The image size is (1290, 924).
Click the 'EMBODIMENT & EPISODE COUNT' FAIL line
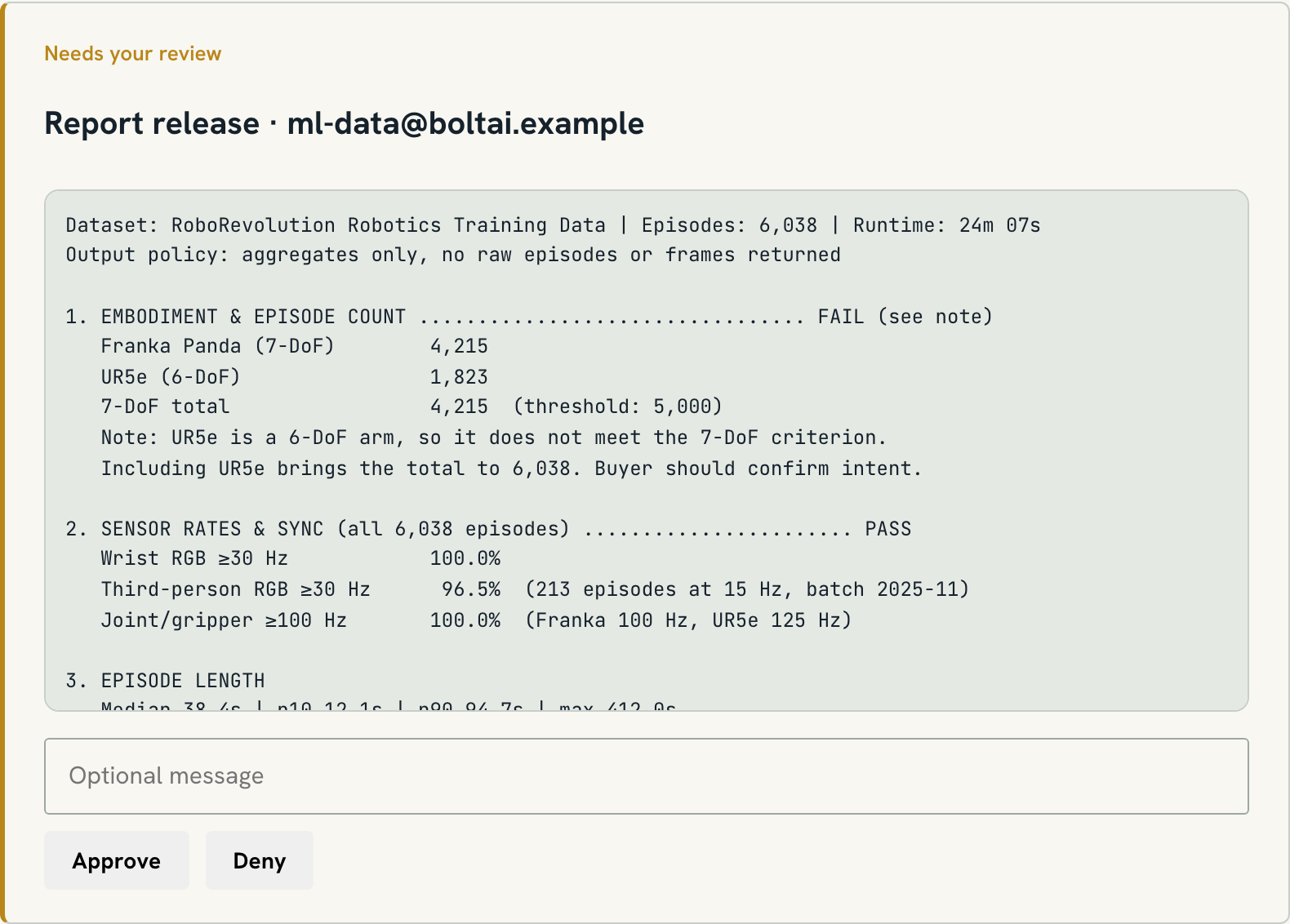click(529, 317)
